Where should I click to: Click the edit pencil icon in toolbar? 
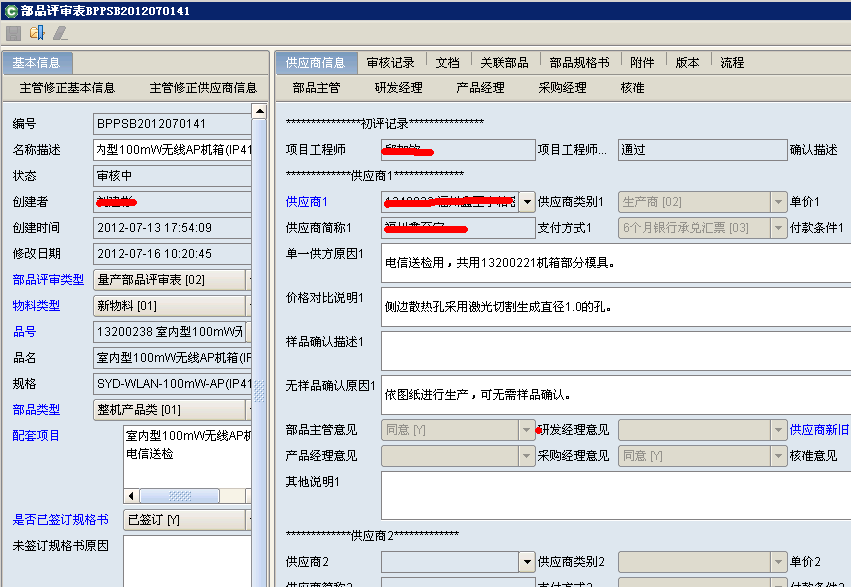[60, 33]
